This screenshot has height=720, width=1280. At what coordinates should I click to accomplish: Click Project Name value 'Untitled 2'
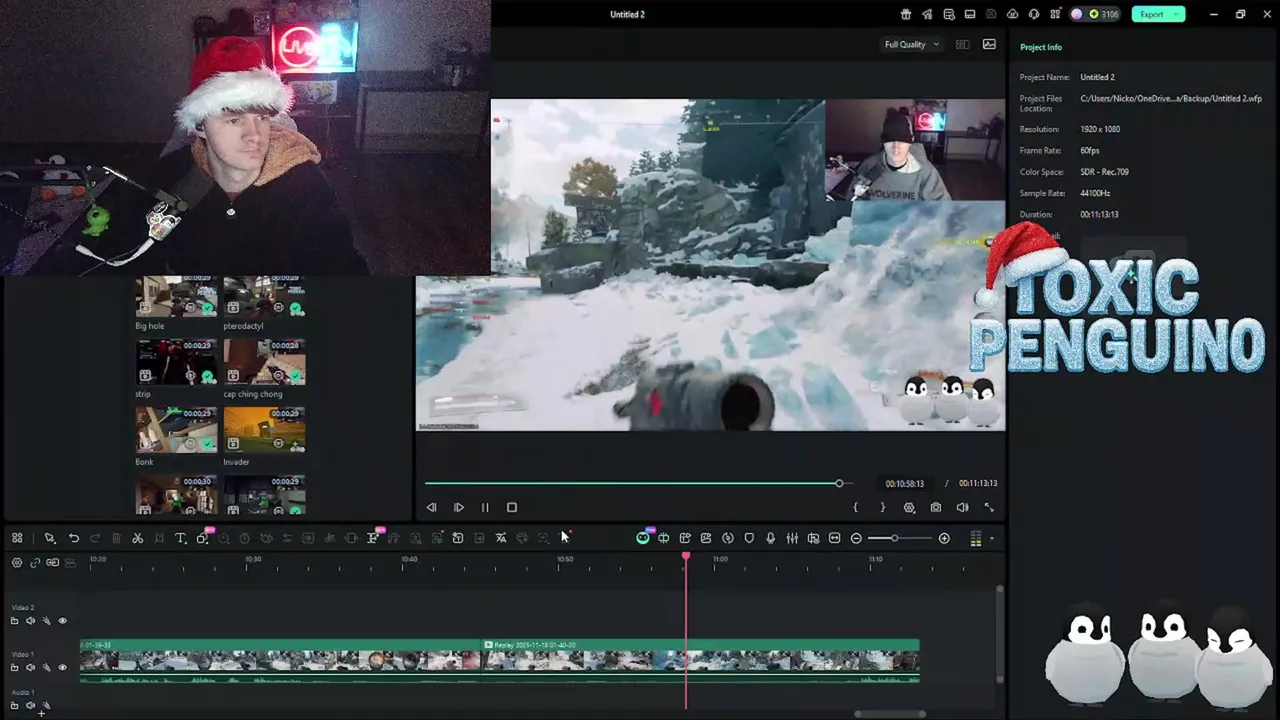point(1097,77)
